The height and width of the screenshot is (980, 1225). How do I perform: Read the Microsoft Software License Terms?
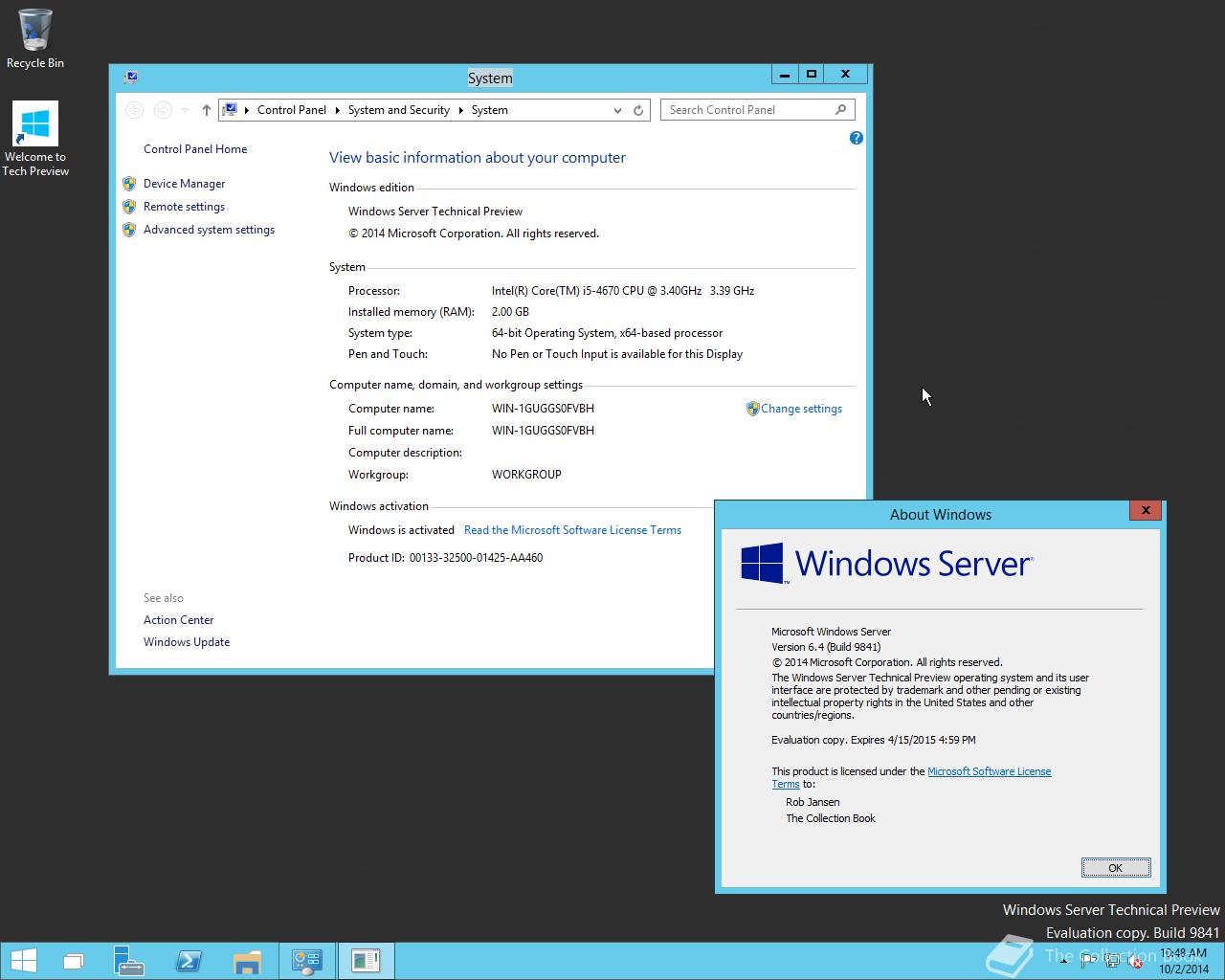tap(572, 530)
